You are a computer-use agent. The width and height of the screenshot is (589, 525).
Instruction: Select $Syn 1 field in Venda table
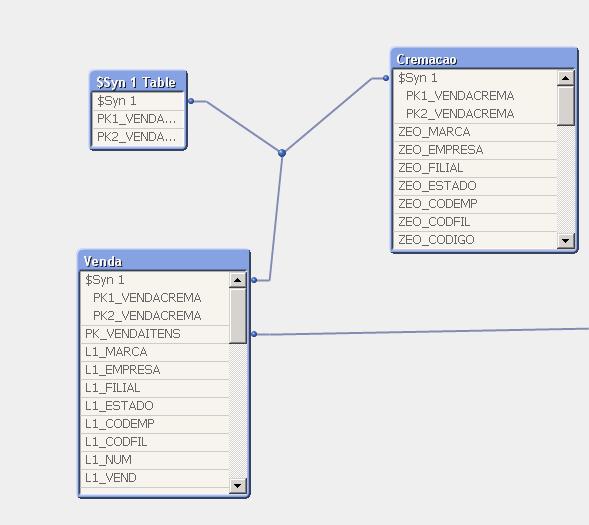click(155, 280)
